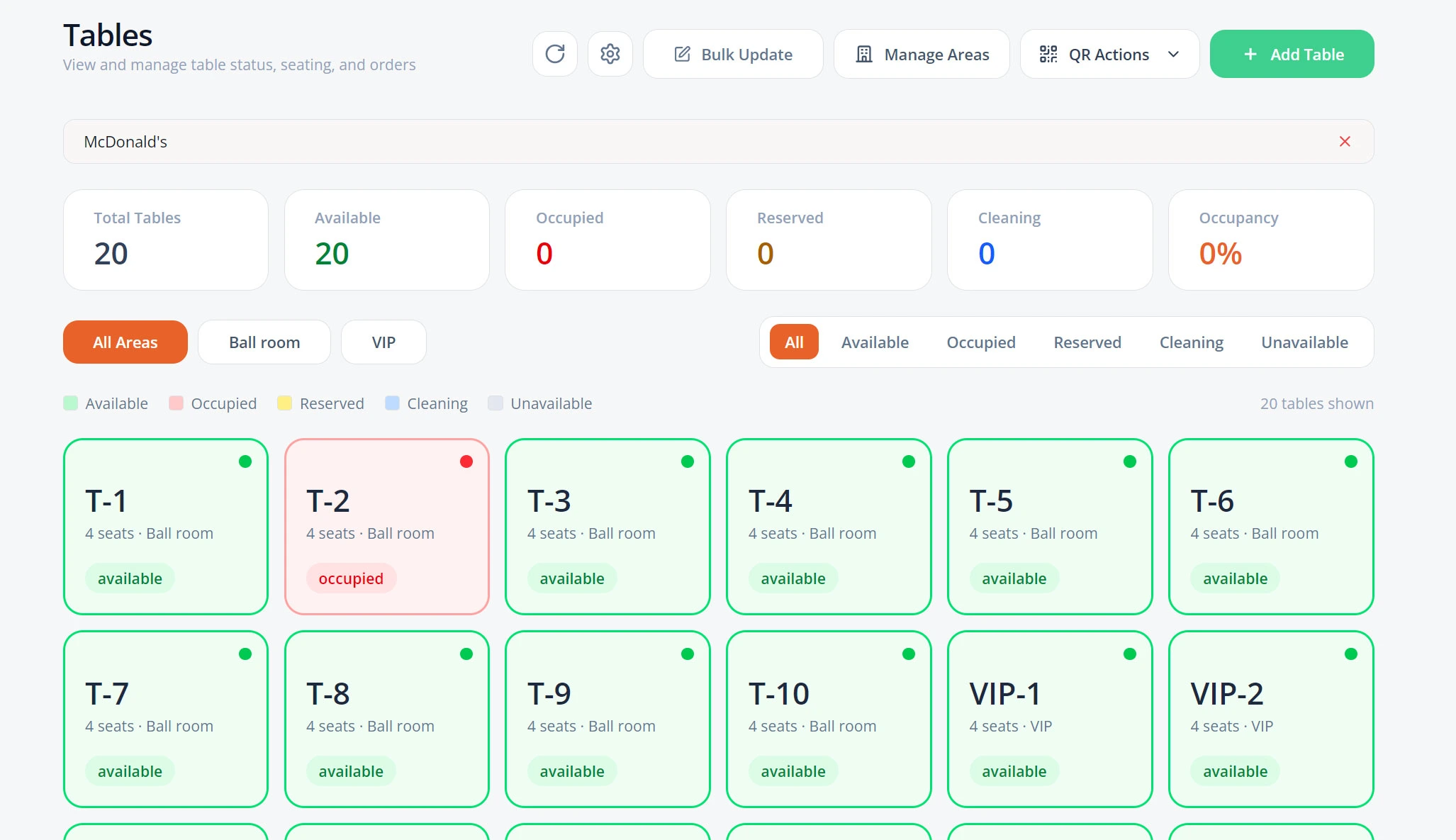Select the All Areas filter
Screen dimensions: 1456x840
click(125, 342)
